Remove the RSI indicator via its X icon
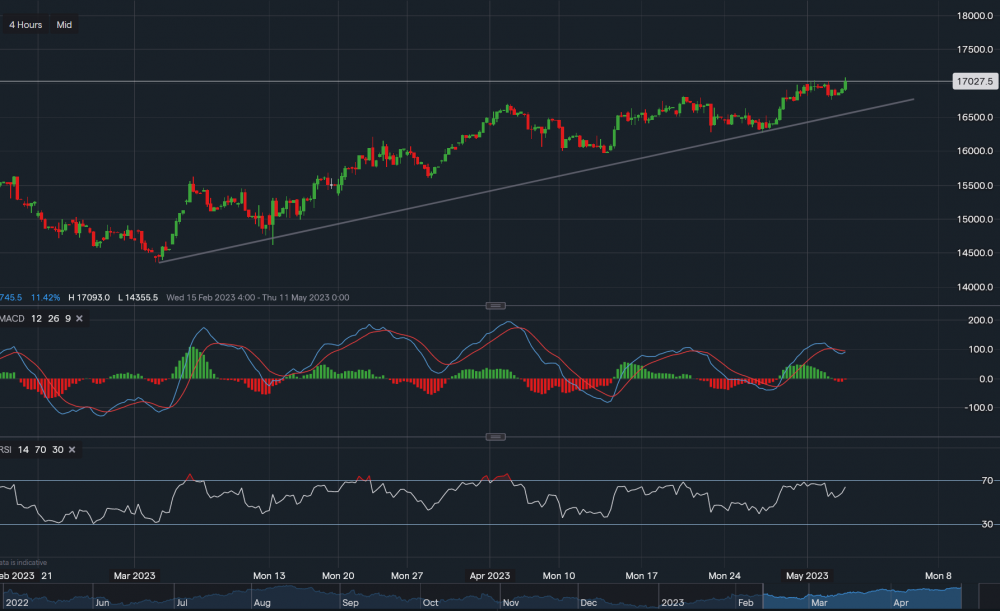Image resolution: width=1000 pixels, height=611 pixels. coord(69,450)
